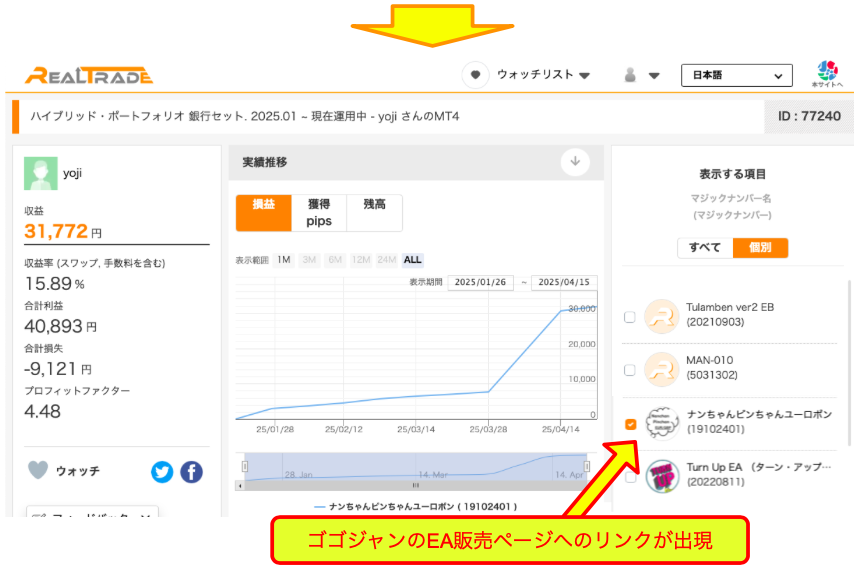
Task: Set display range to ALL
Action: tap(412, 260)
